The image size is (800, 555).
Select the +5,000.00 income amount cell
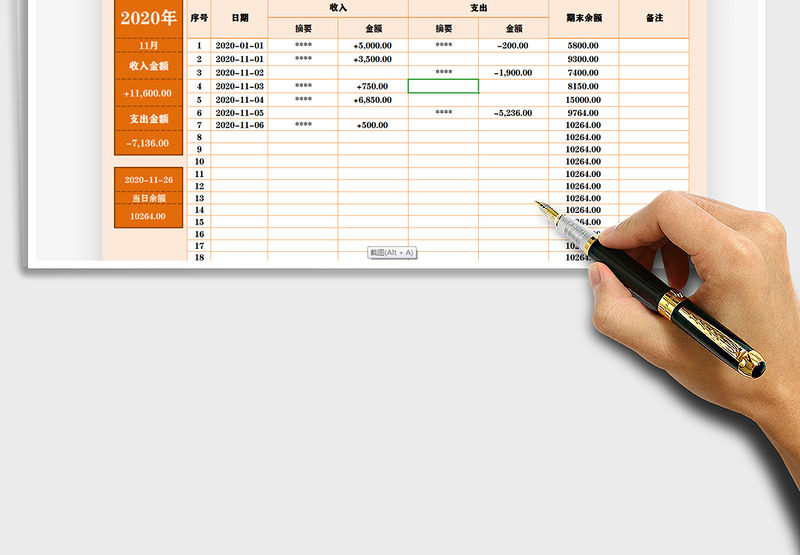(x=373, y=45)
